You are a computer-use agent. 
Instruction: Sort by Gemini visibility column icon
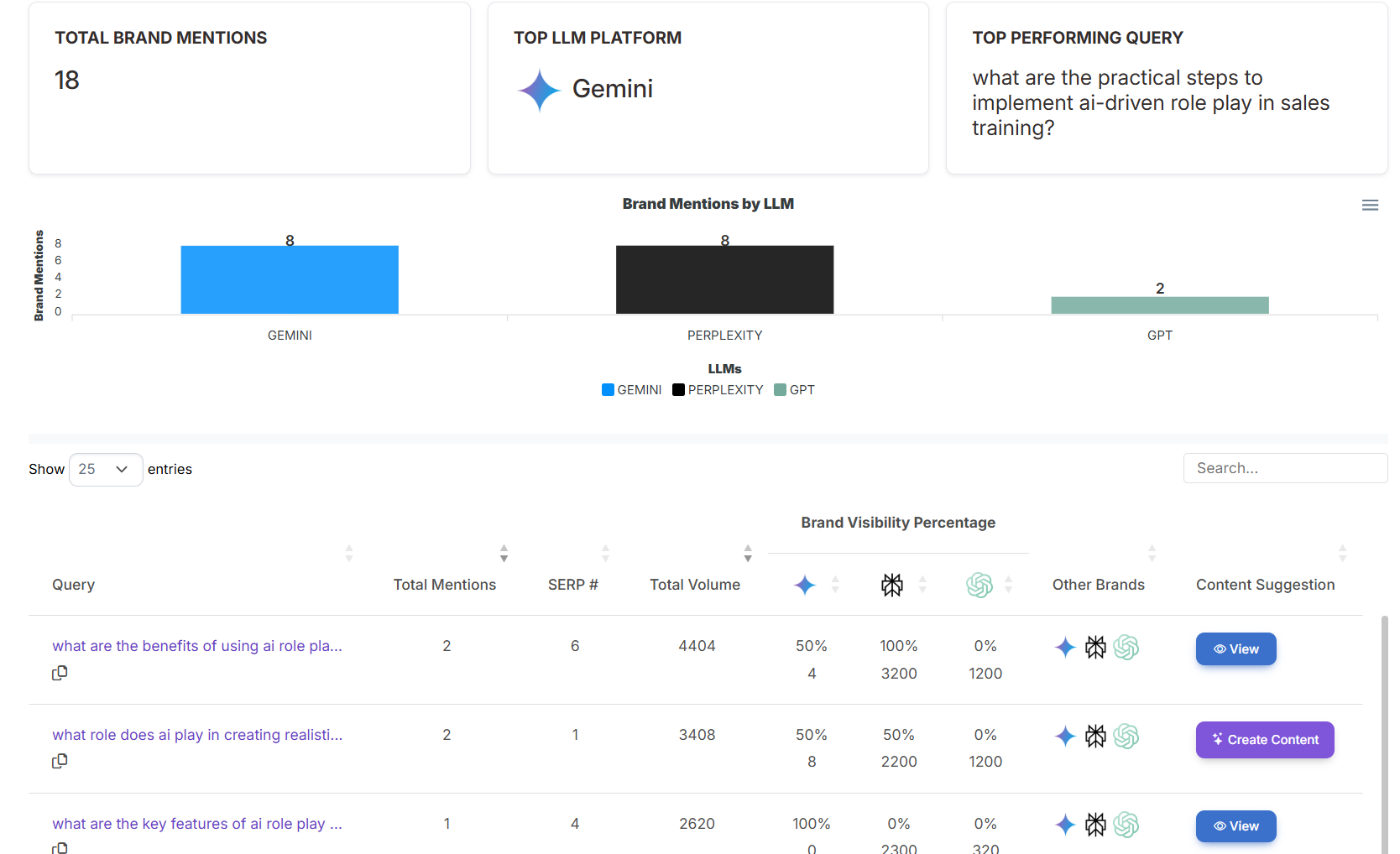[x=834, y=585]
